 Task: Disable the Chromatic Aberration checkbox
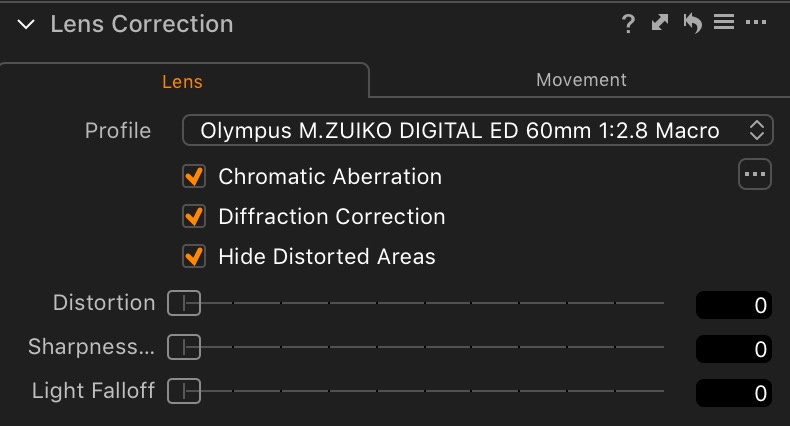(194, 177)
